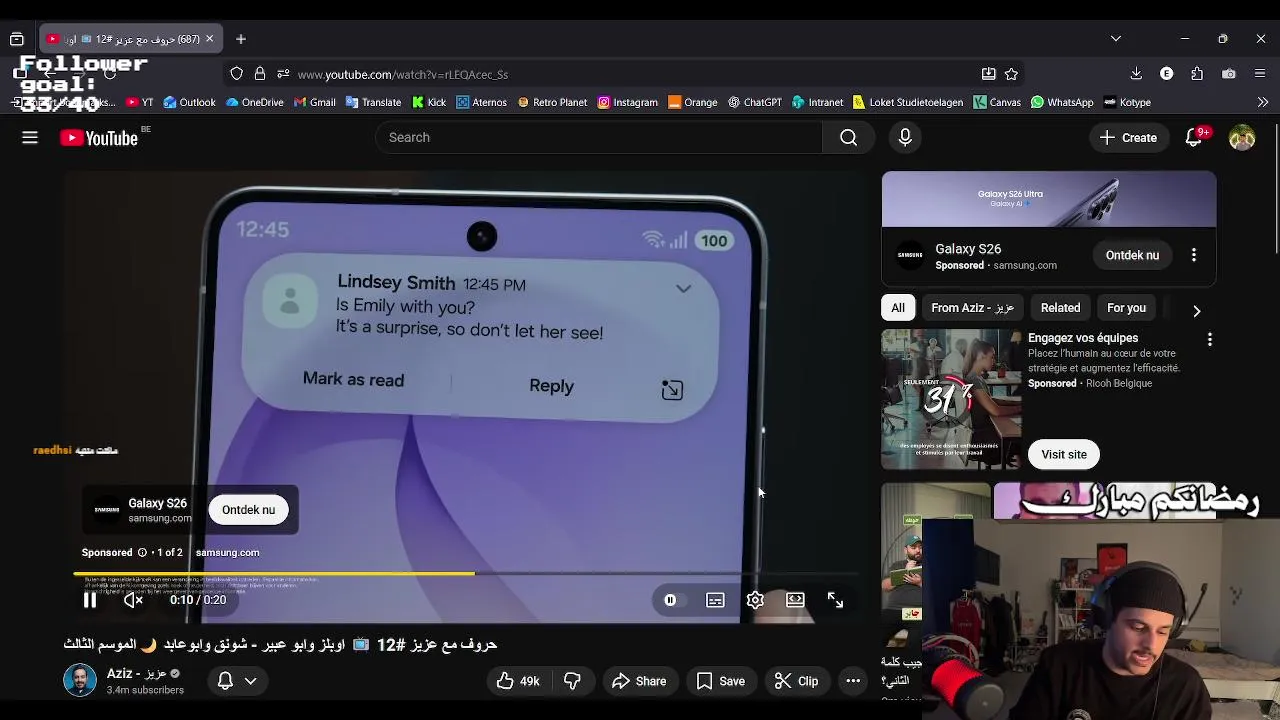1280x720 pixels.
Task: Select the Related filter chip
Action: pos(1060,308)
